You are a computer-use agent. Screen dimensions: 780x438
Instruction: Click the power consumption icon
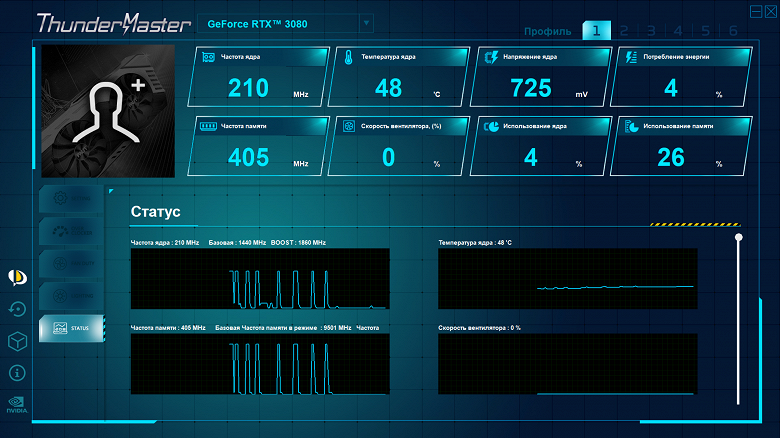pos(631,57)
